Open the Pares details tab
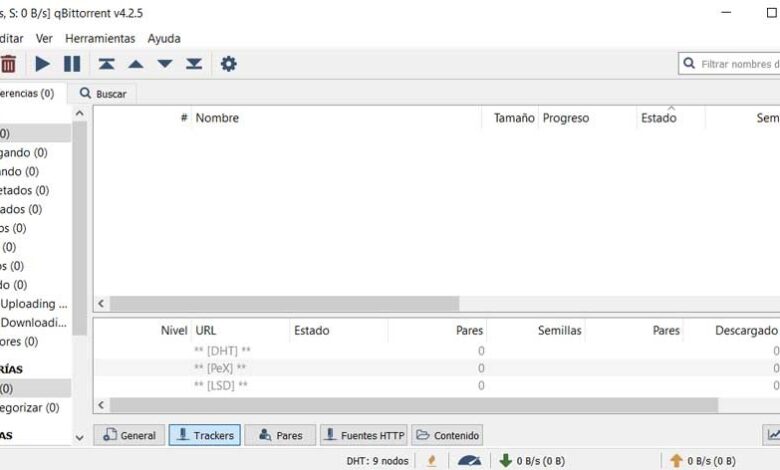Image resolution: width=780 pixels, height=470 pixels. click(281, 435)
